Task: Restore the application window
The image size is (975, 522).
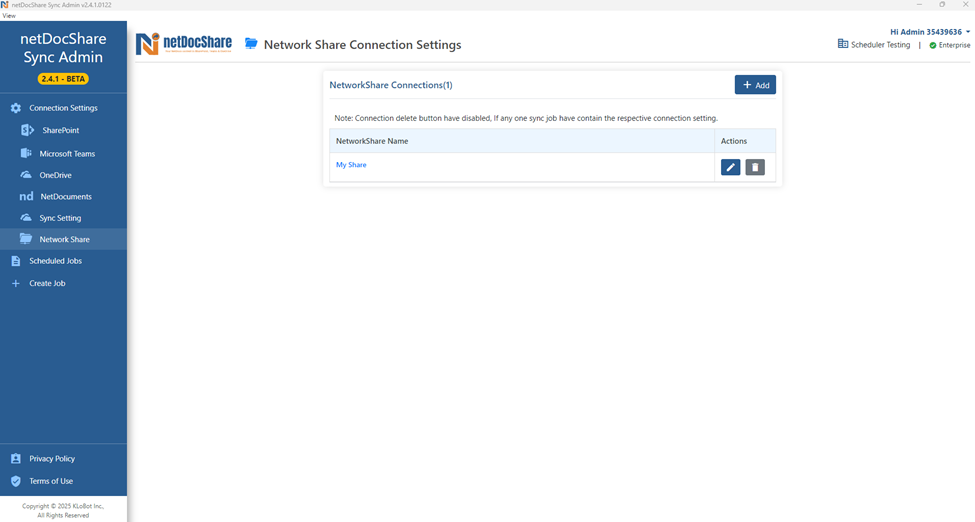Action: click(x=942, y=4)
